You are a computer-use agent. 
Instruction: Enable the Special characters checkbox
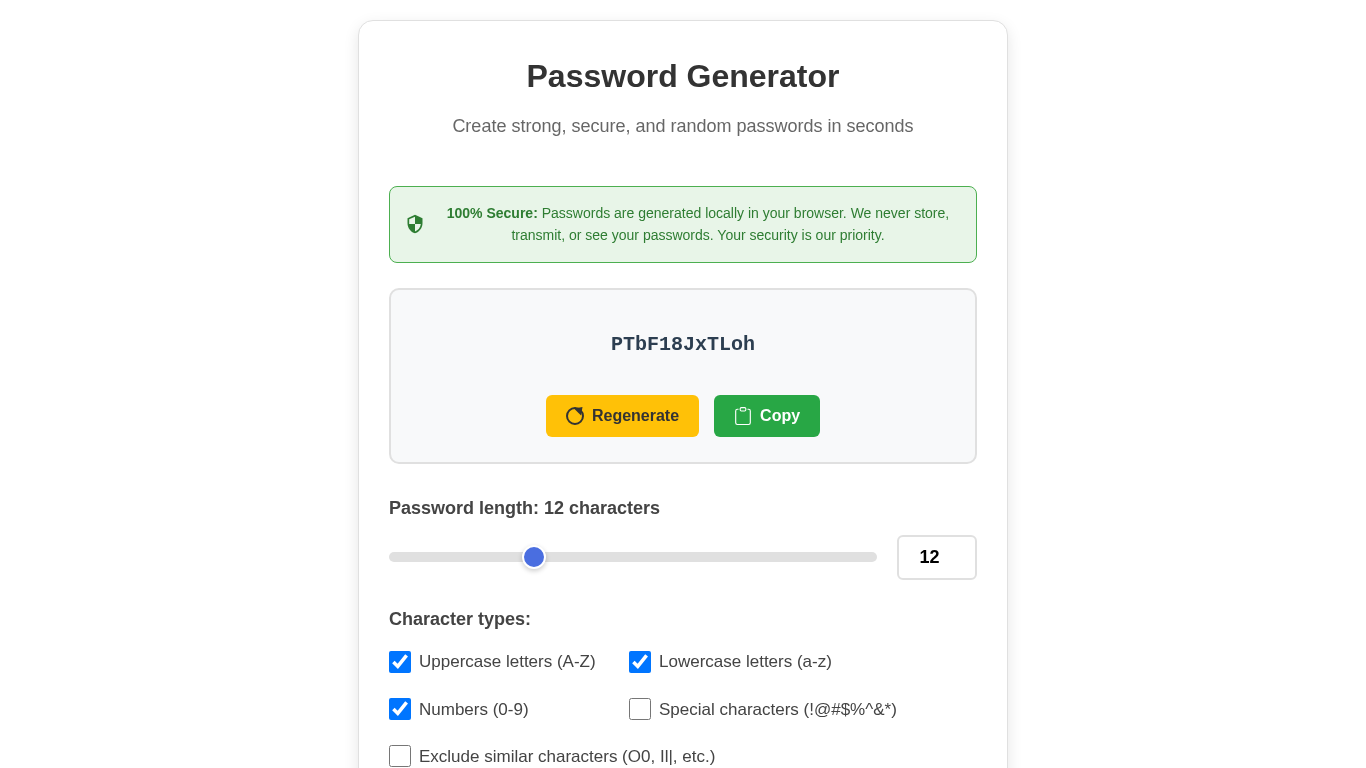pyautogui.click(x=640, y=709)
